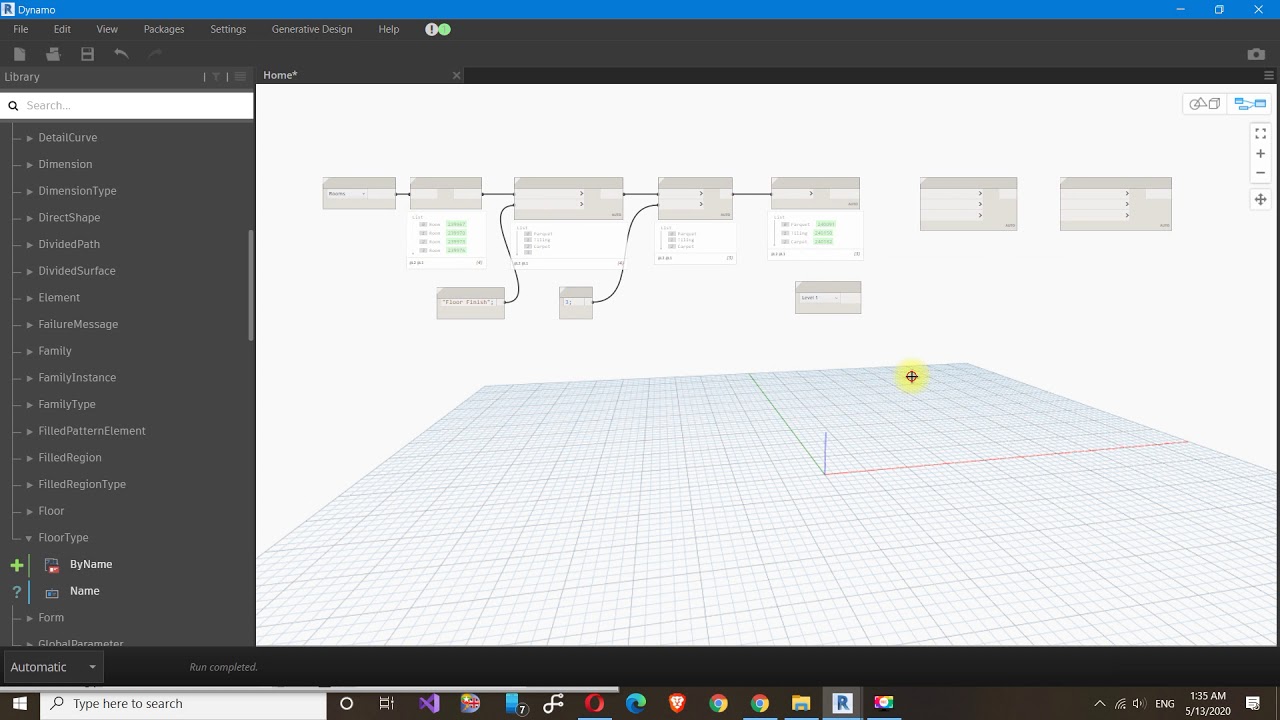The height and width of the screenshot is (720, 1280).
Task: Click the code block node containing 3
Action: point(576,303)
